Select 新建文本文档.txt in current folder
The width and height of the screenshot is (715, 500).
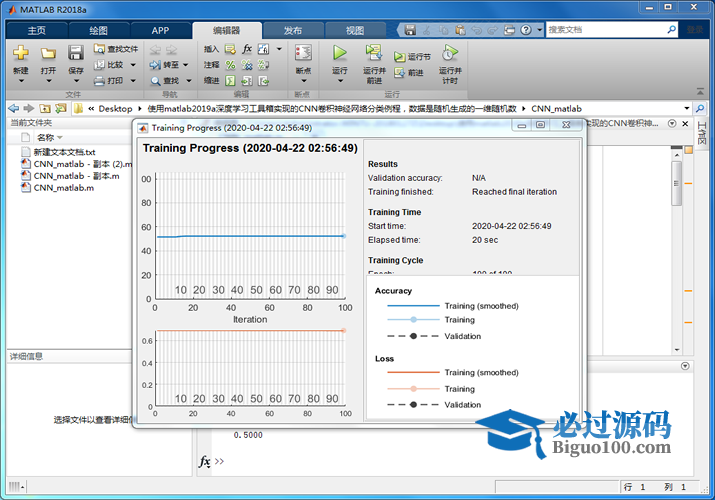coord(63,151)
